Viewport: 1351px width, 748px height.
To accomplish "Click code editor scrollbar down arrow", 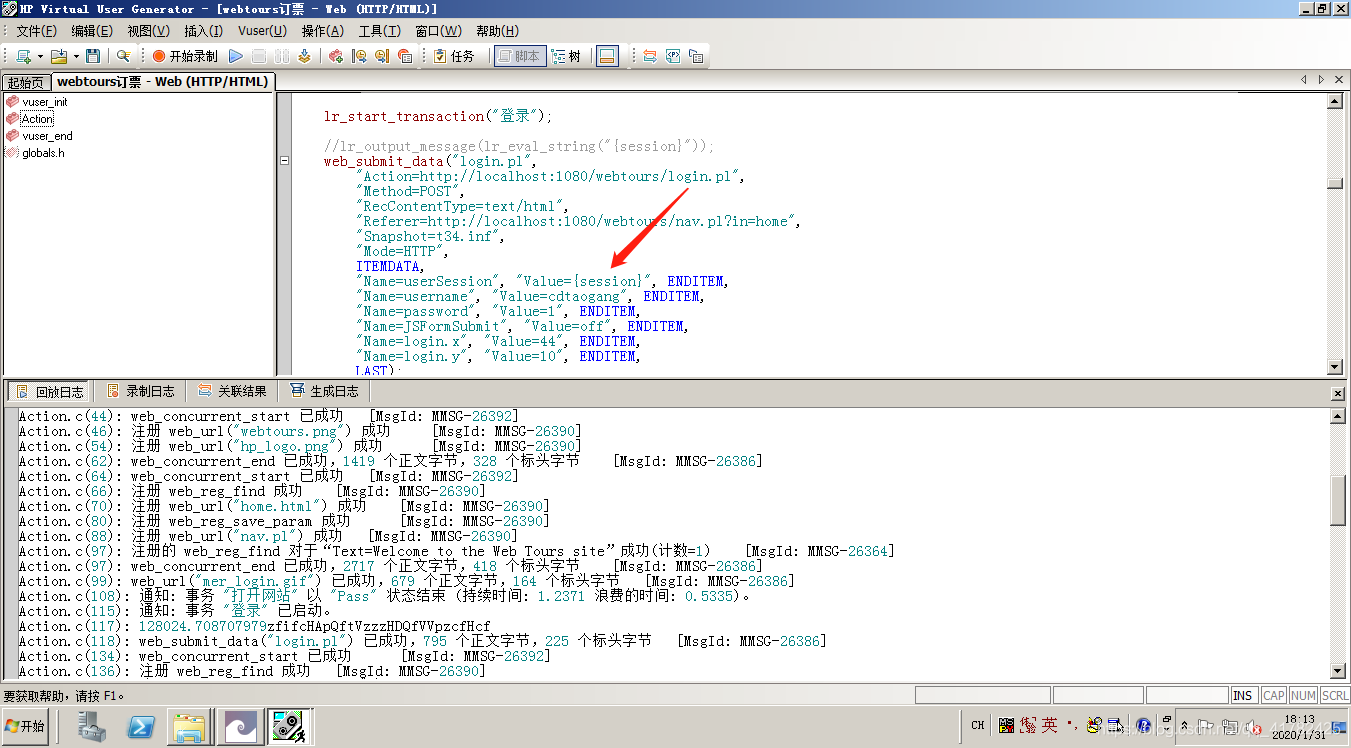I will [x=1335, y=366].
